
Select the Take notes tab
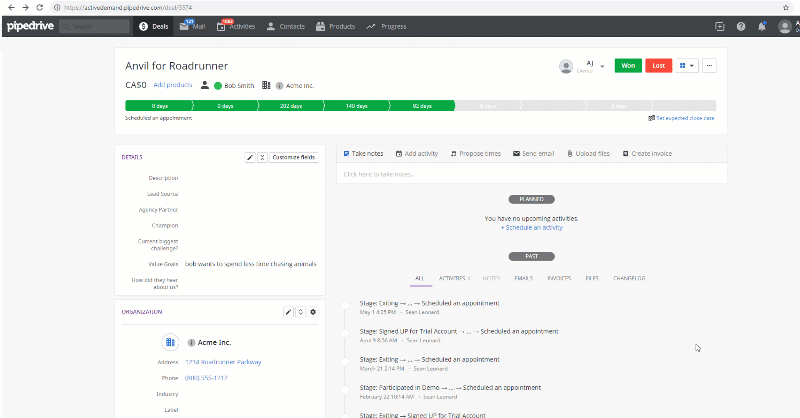[x=363, y=153]
